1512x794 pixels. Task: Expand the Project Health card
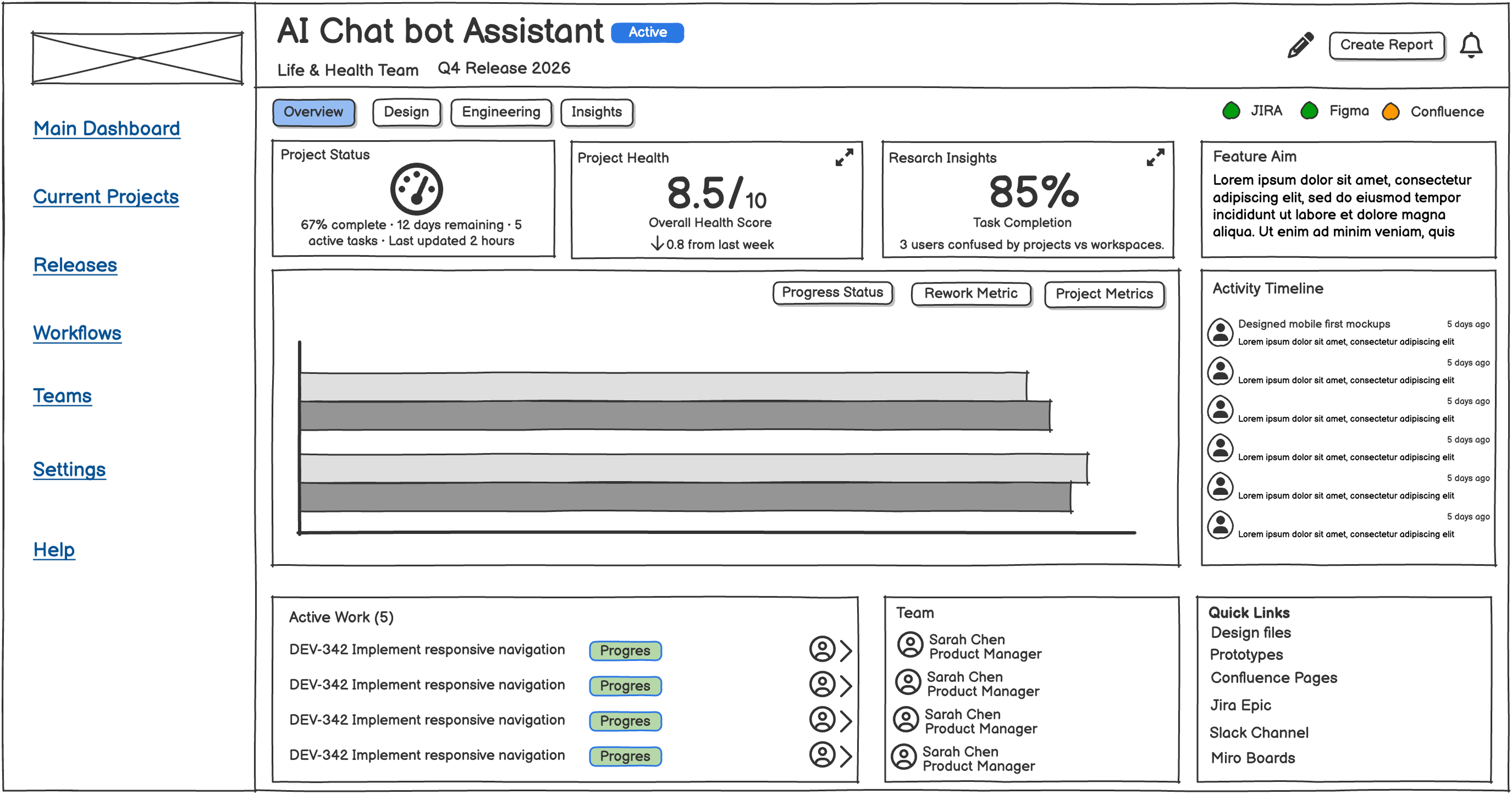[x=843, y=157]
